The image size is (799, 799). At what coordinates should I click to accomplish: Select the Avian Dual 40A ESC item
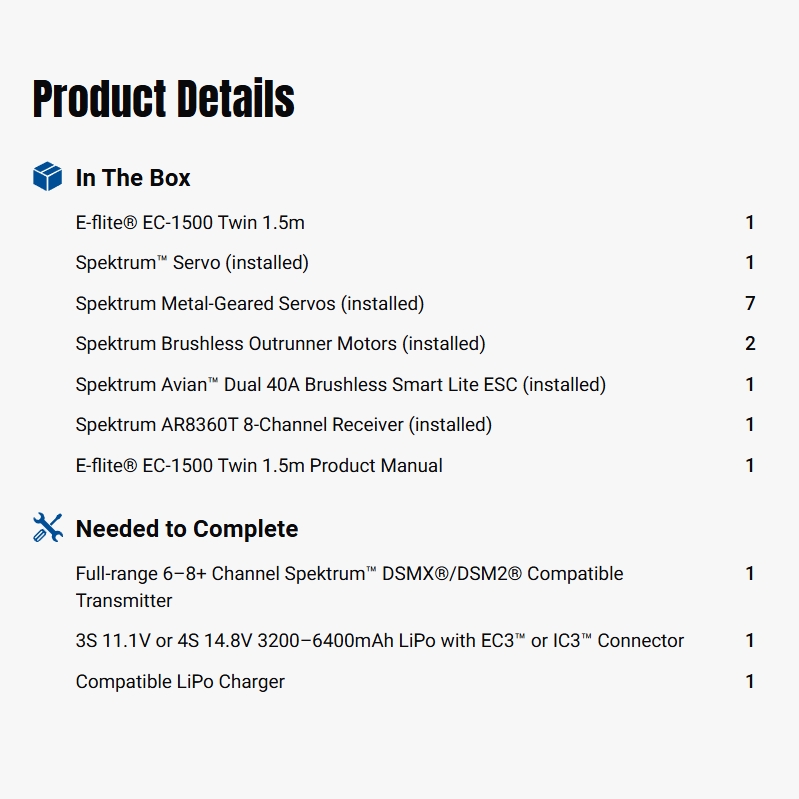(341, 385)
